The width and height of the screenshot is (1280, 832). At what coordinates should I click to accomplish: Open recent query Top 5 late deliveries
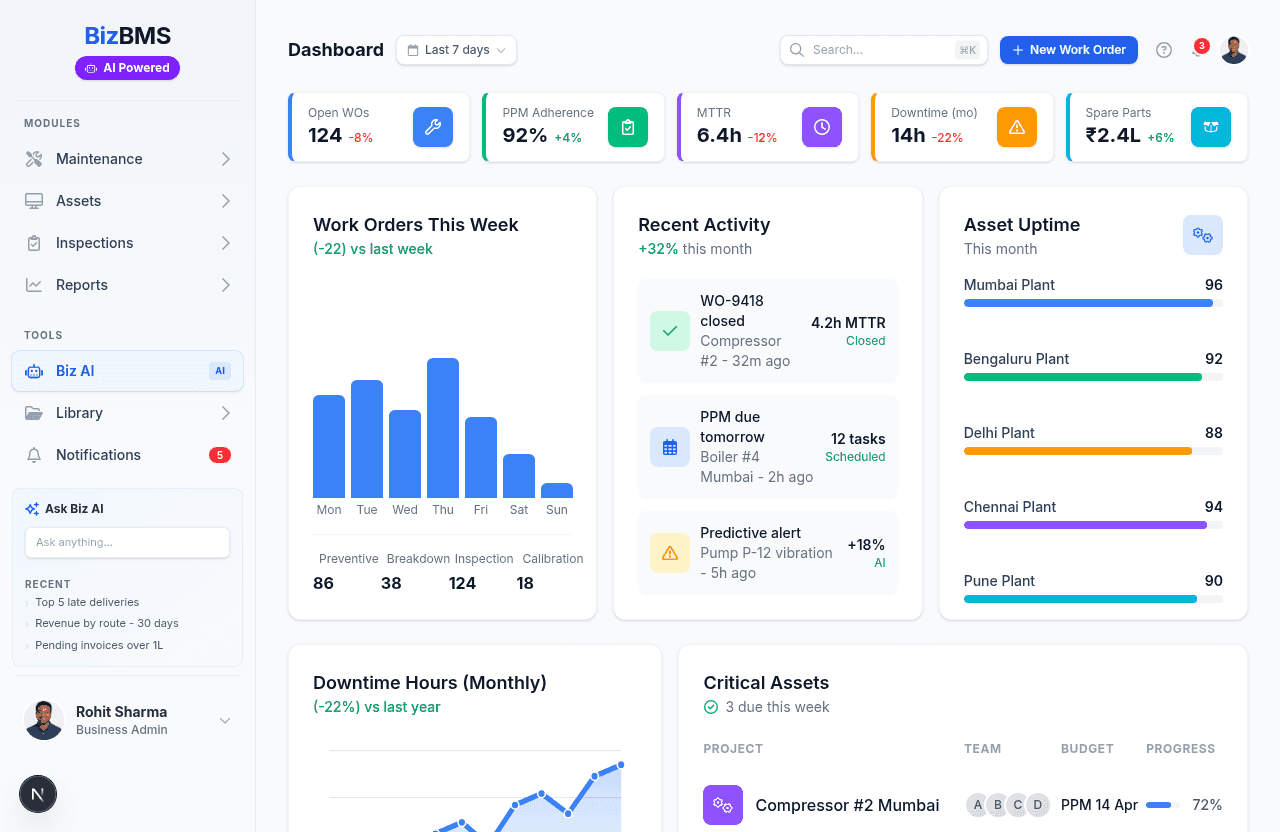[87, 602]
